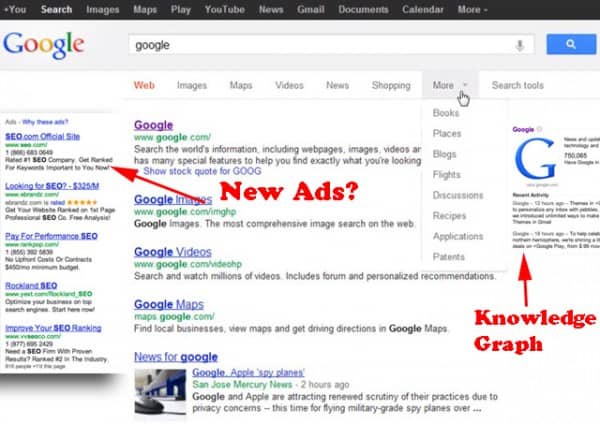Image resolution: width=600 pixels, height=424 pixels.
Task: Click the blue magnifier search button
Action: [x=571, y=44]
